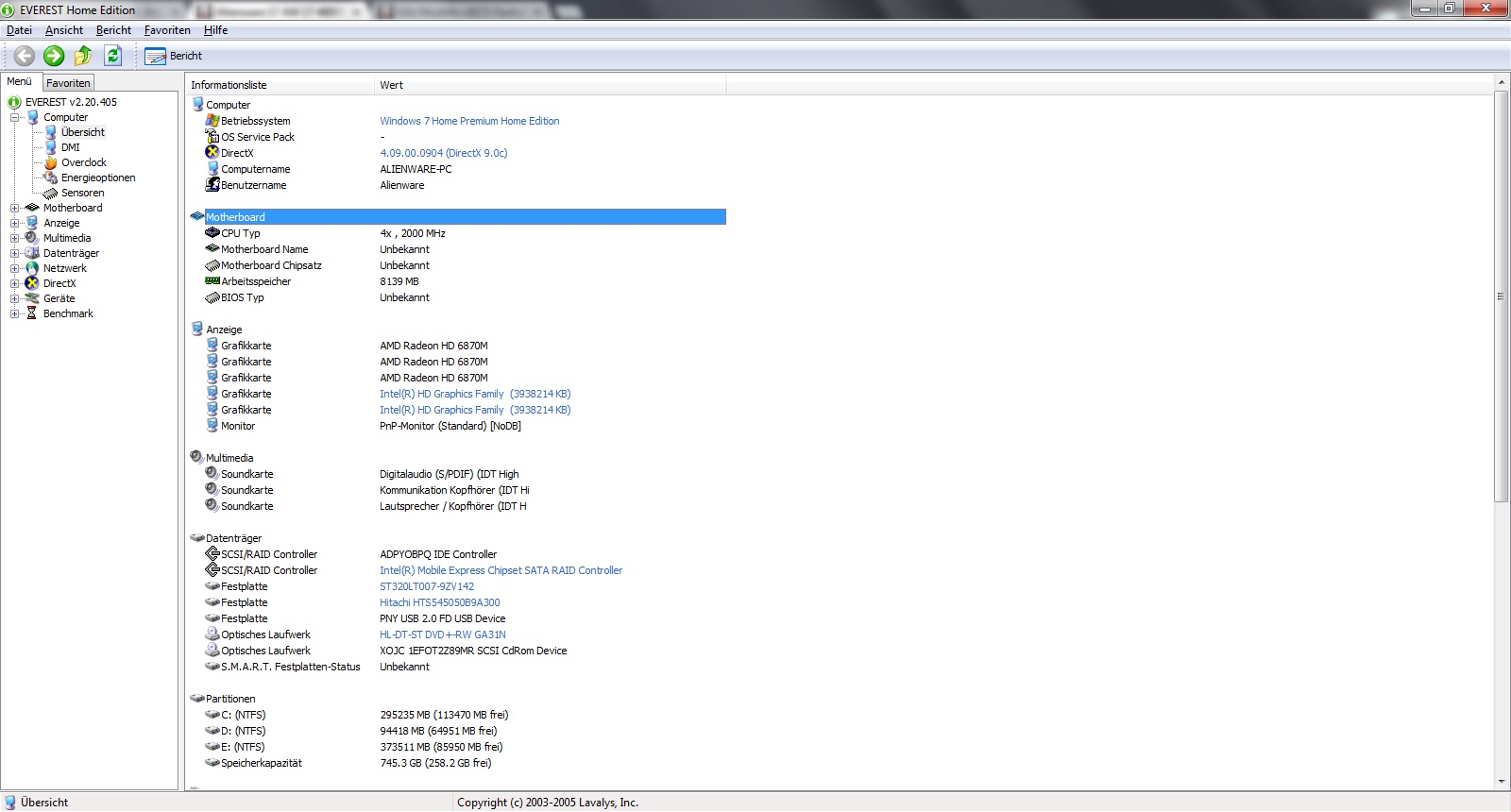Screen dimensions: 1511x812
Task: Open the Bericht report toolbar button
Action: 174,57
